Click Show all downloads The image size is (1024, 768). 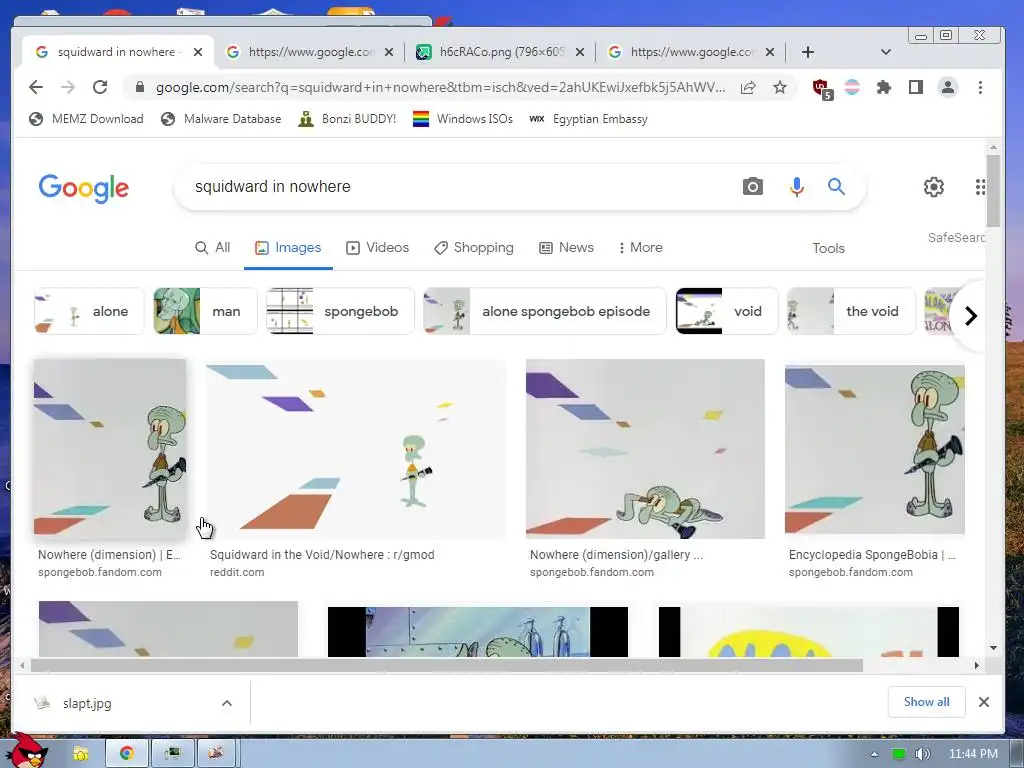coord(926,702)
